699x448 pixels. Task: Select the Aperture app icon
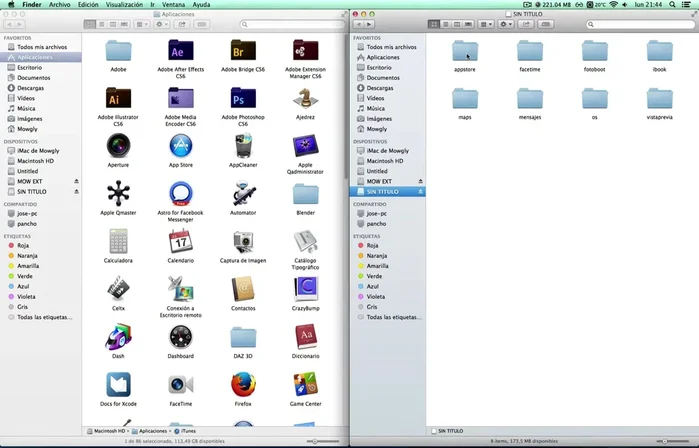(x=118, y=146)
